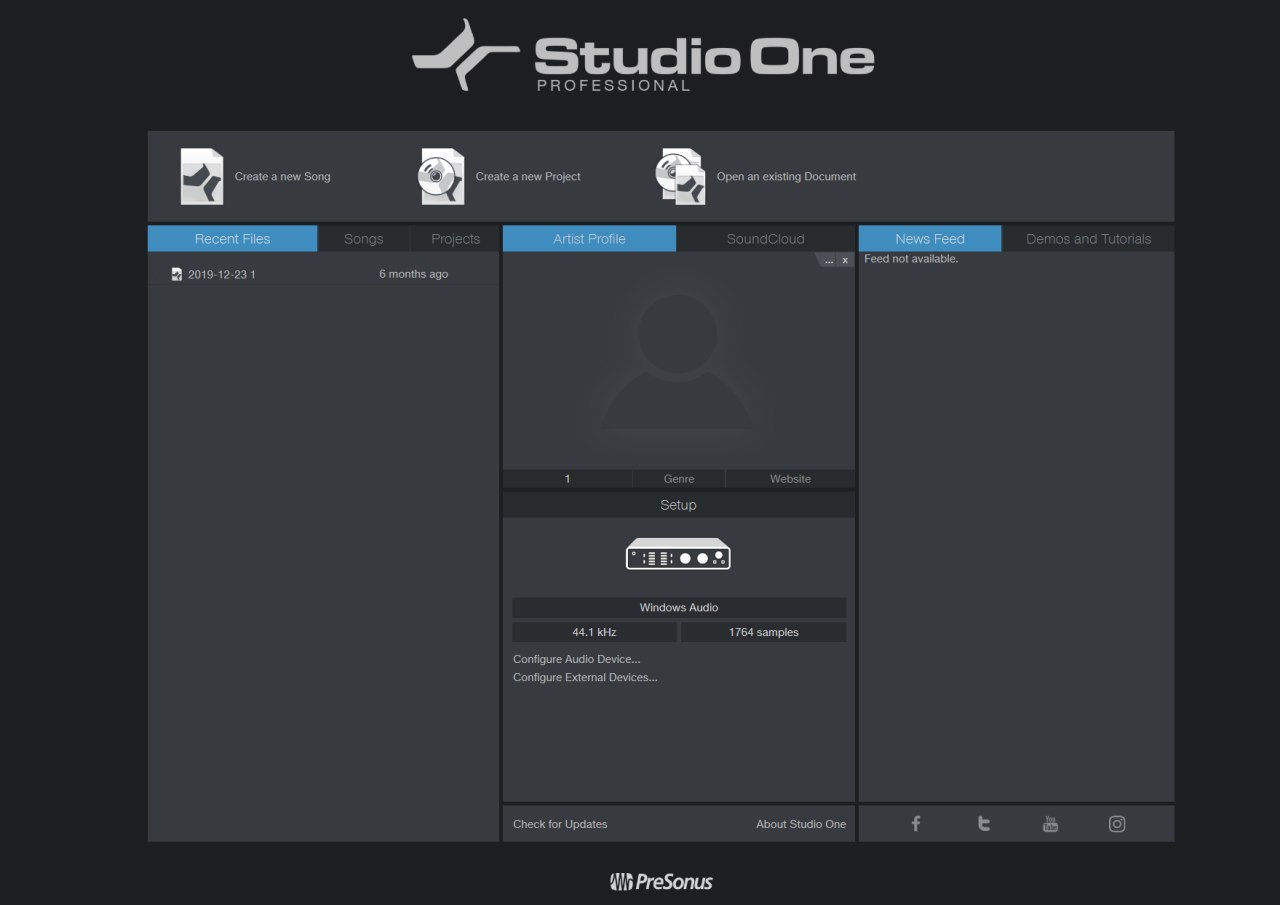Click the Create a new Project disc icon
The image size is (1280, 905).
coord(441,176)
